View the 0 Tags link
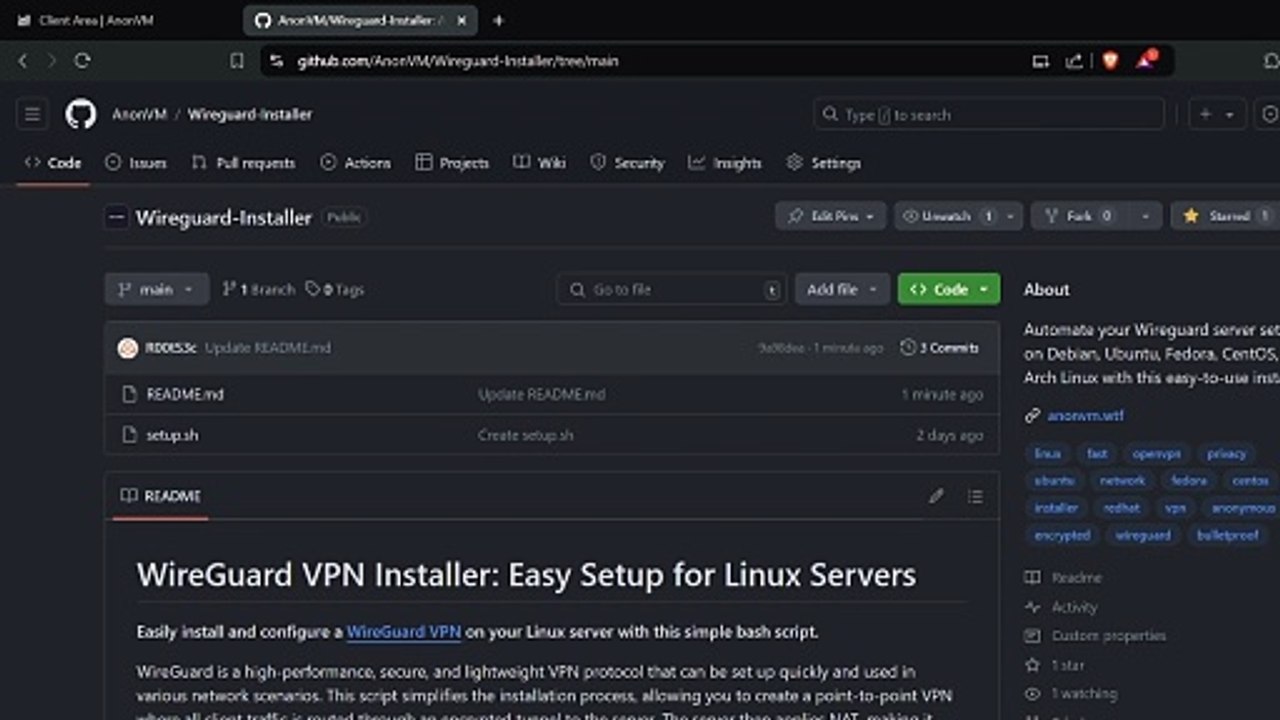1280x720 pixels. pyautogui.click(x=335, y=289)
